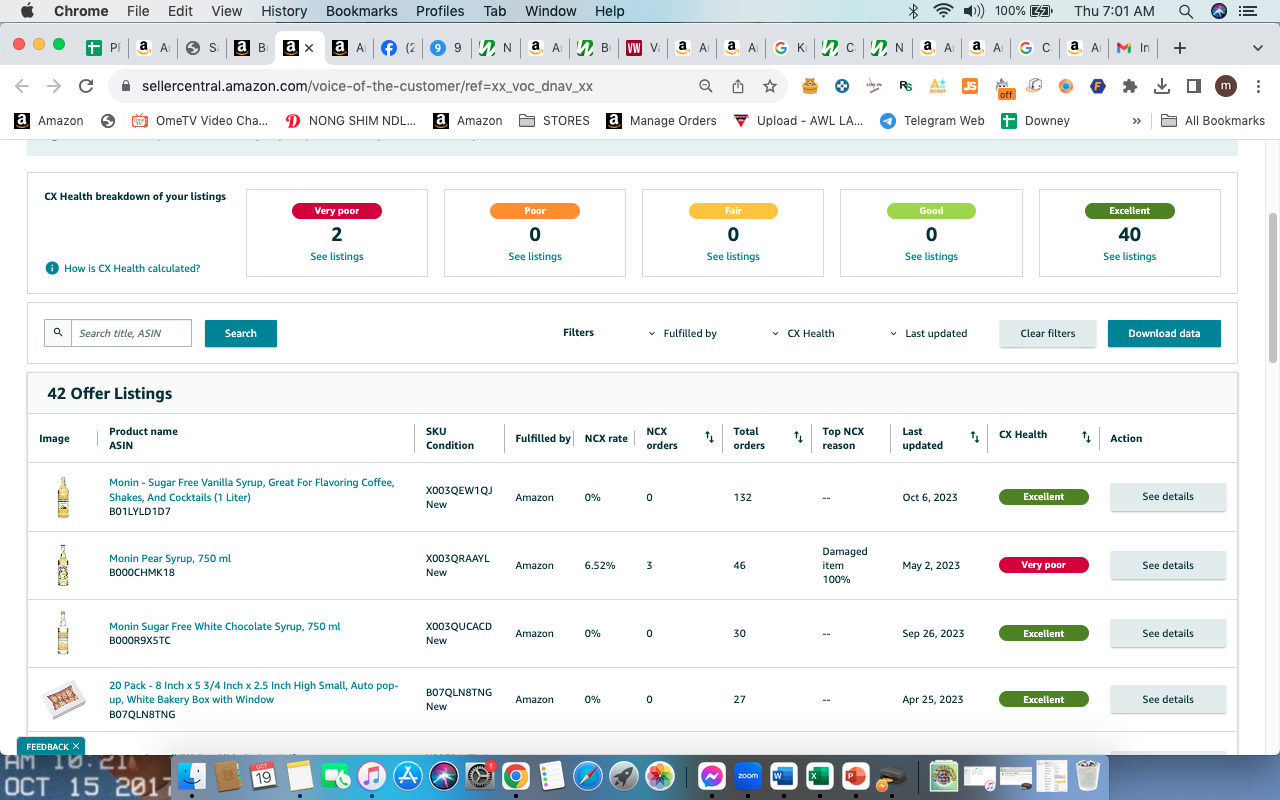See listings under the Very poor card
Screen dimensions: 1280x800
tap(337, 257)
